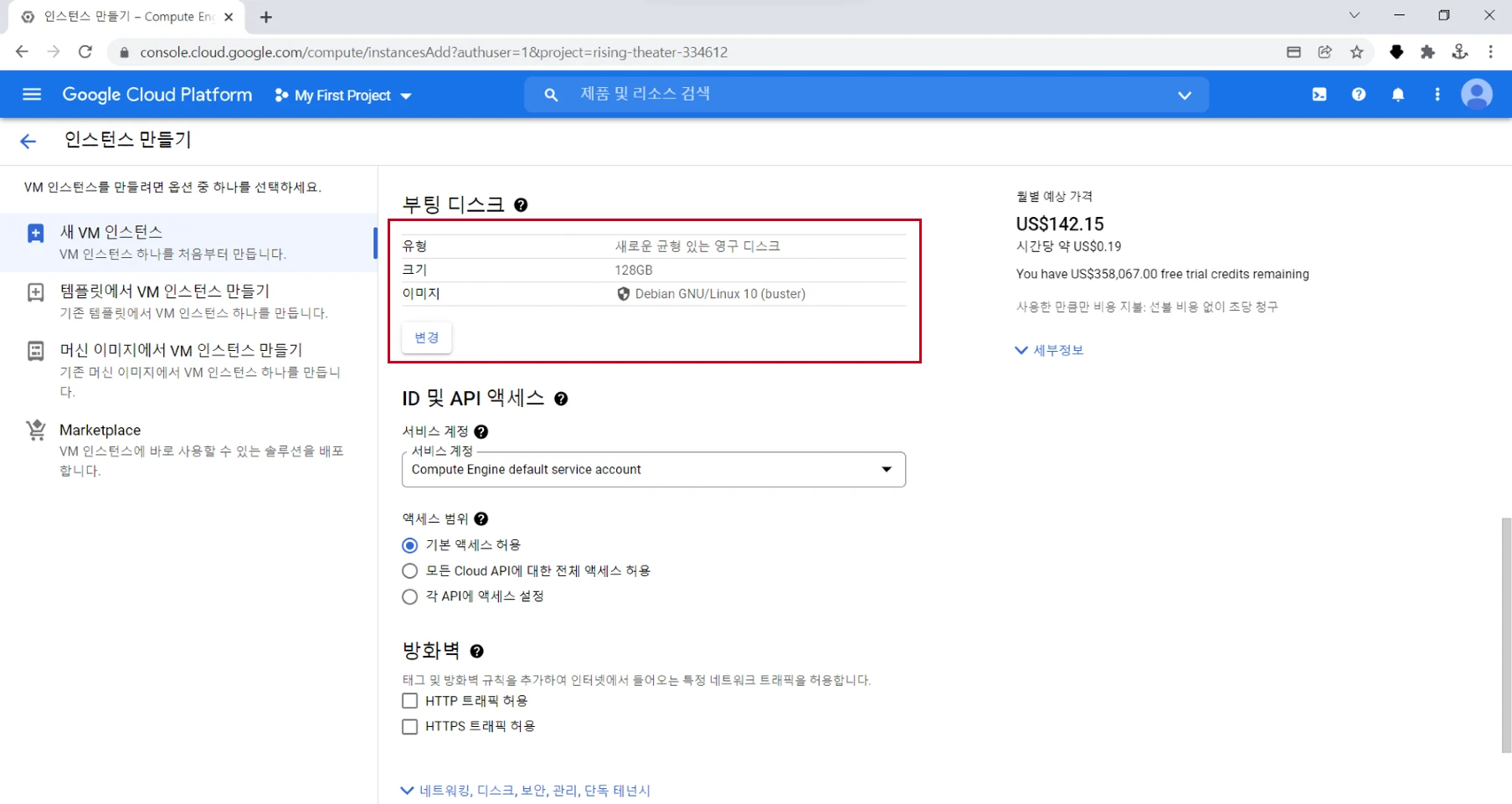Click the browser share icon
Viewport: 1512px width, 804px height.
click(1324, 52)
